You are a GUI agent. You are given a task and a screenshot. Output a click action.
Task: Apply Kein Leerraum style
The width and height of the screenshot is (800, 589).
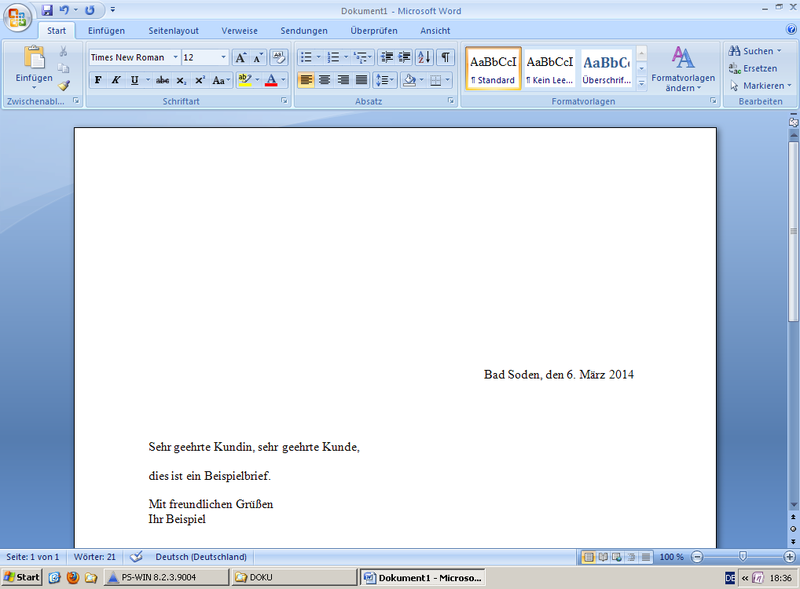[549, 68]
